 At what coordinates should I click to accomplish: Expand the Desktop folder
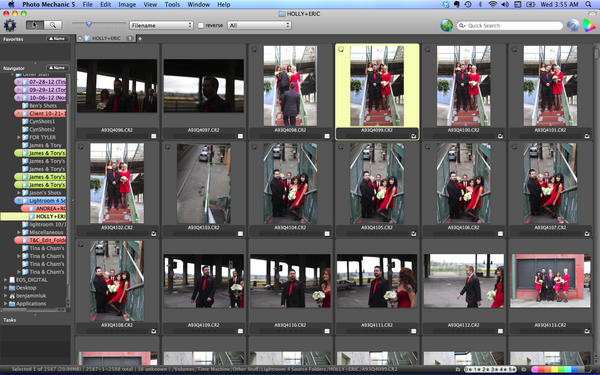(5, 288)
